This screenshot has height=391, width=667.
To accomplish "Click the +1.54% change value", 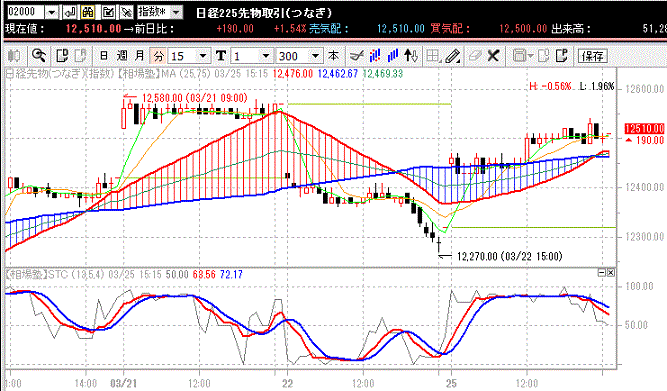I will [290, 29].
